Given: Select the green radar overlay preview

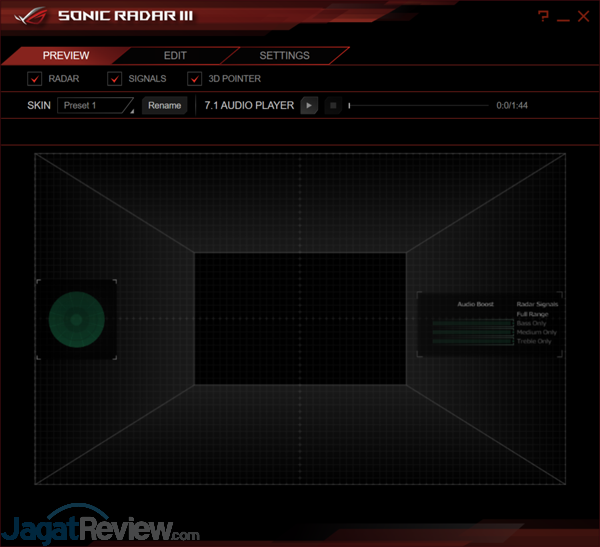Looking at the screenshot, I should pyautogui.click(x=77, y=320).
